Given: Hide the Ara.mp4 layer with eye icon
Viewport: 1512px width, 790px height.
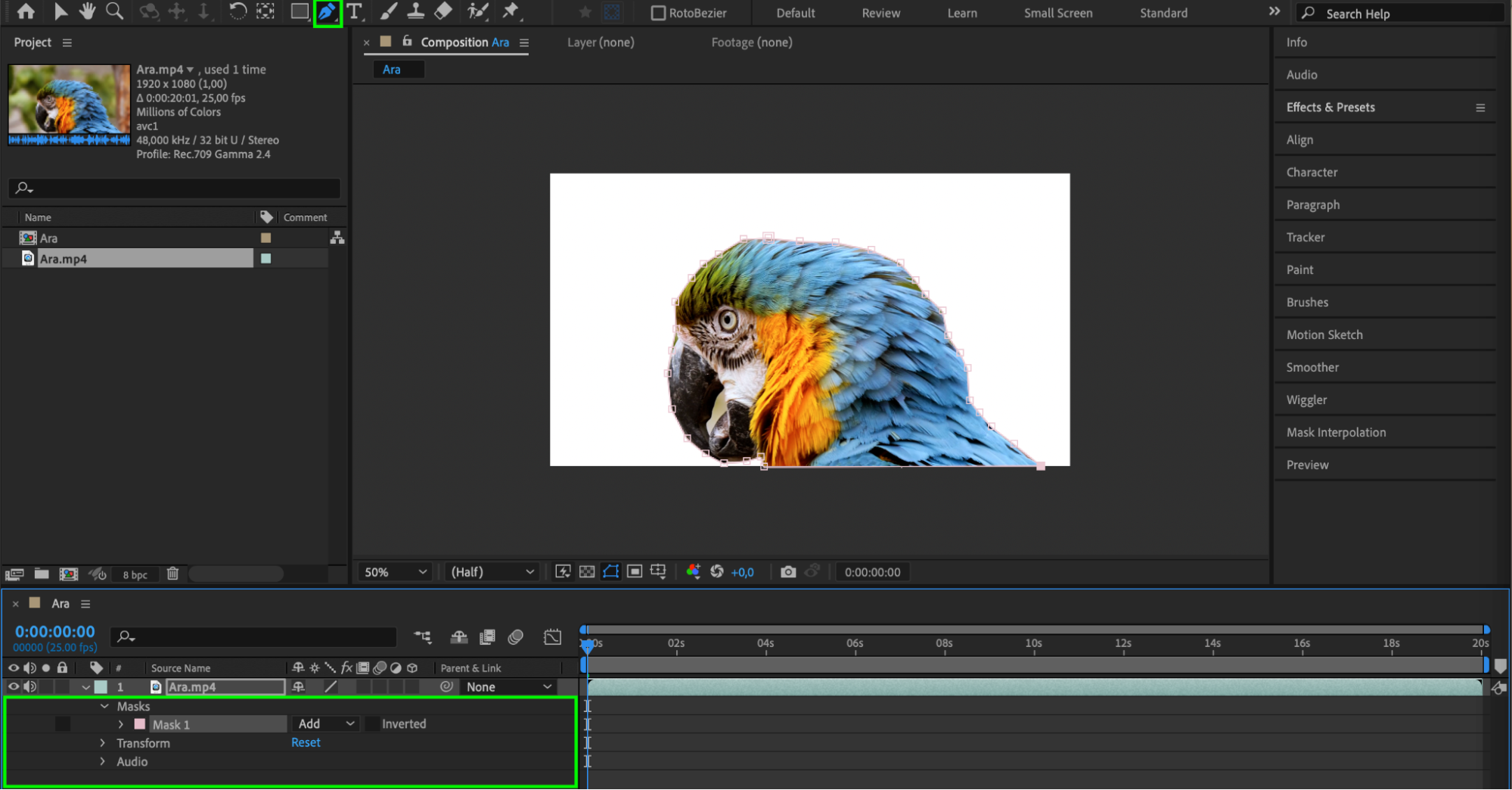Looking at the screenshot, I should (x=14, y=687).
